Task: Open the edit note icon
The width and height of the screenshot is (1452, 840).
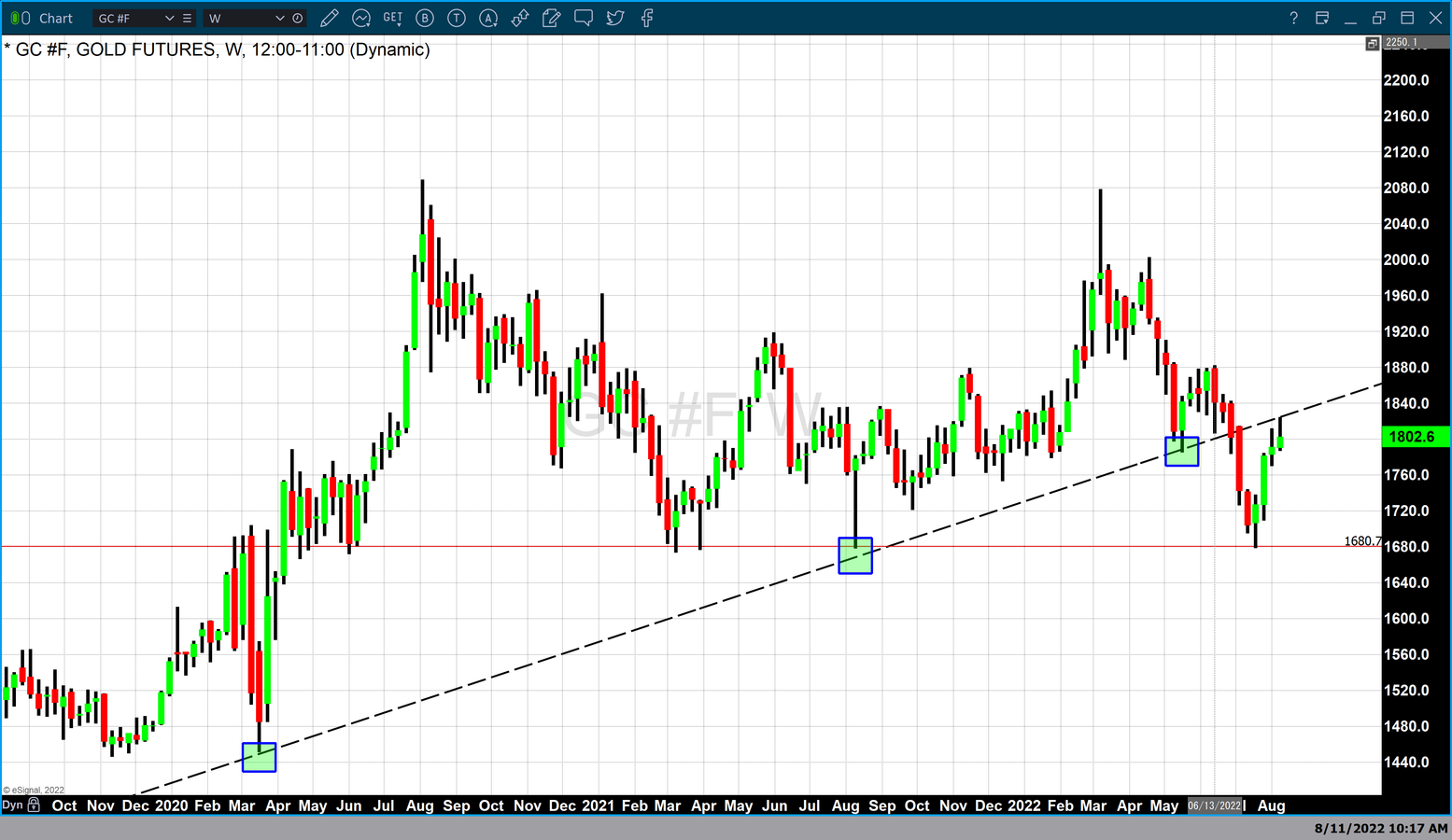Action: (552, 18)
